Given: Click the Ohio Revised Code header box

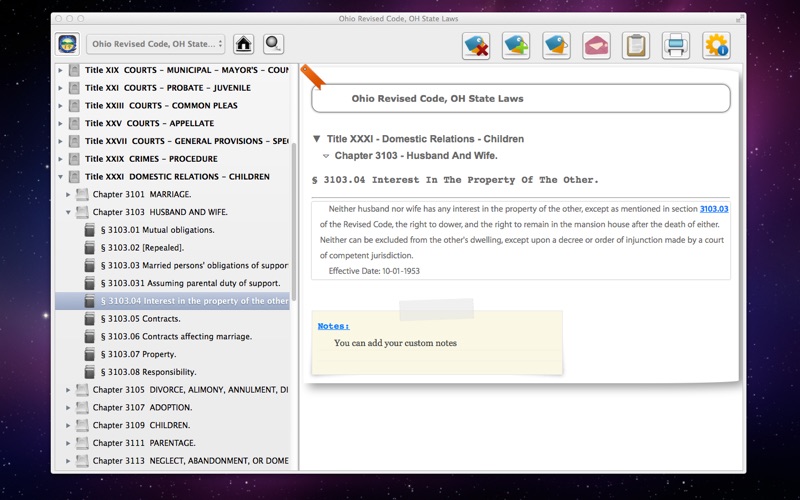Looking at the screenshot, I should point(520,98).
